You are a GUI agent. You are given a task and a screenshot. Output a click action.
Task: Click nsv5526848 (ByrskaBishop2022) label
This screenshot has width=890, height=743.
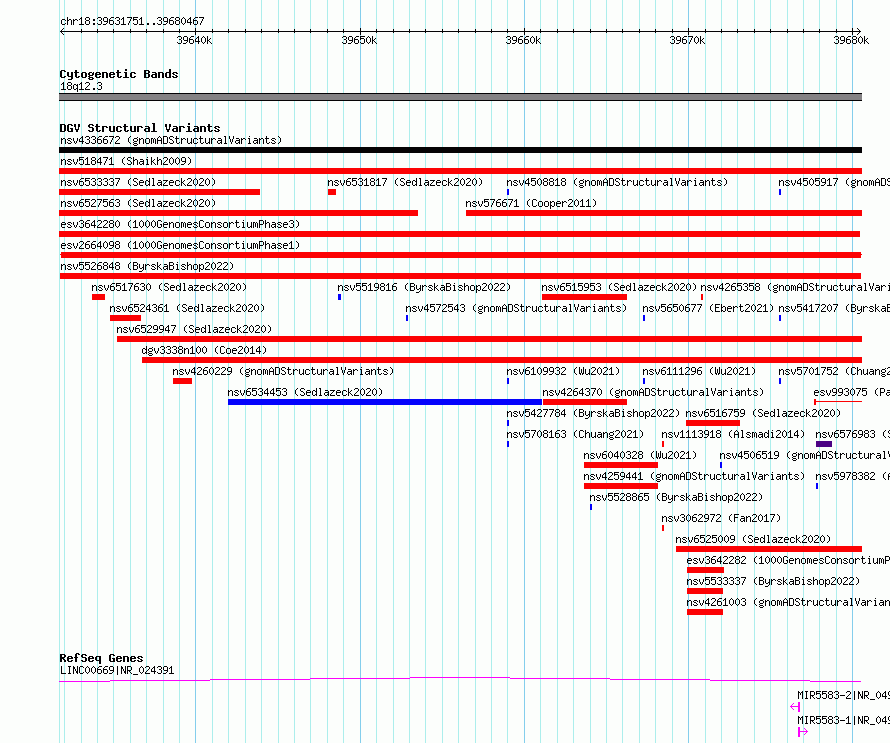[x=147, y=266]
